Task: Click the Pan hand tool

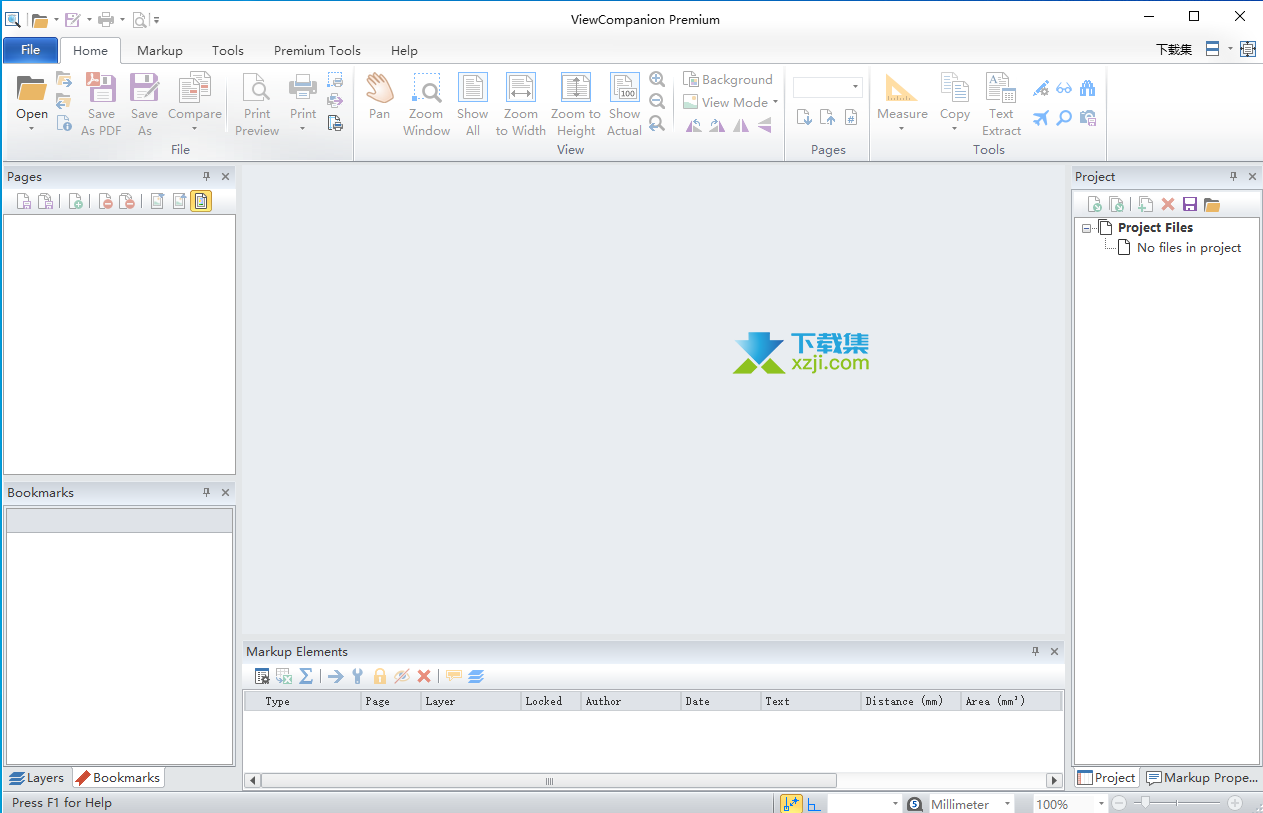Action: (x=379, y=96)
